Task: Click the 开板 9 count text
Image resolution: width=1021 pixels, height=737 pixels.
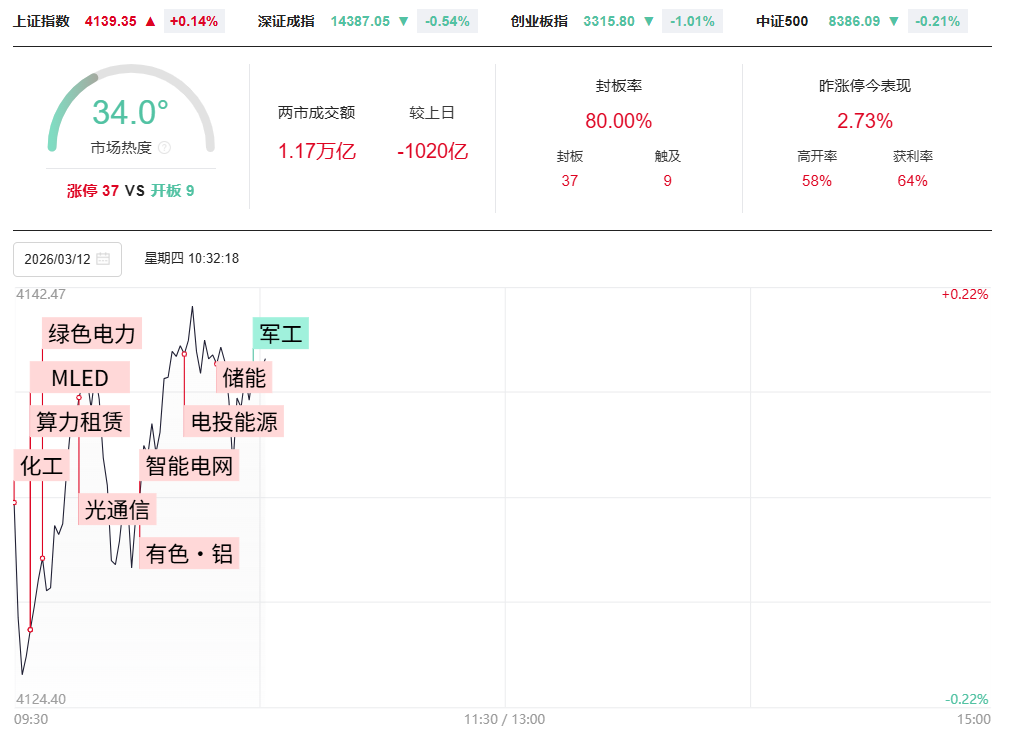Action: point(173,190)
